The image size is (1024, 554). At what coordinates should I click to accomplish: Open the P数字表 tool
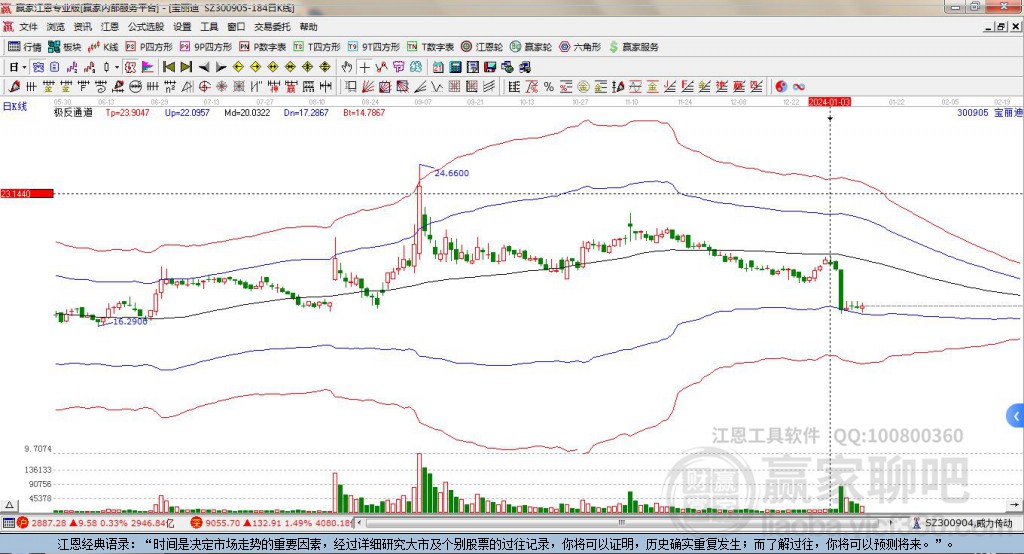[x=263, y=47]
